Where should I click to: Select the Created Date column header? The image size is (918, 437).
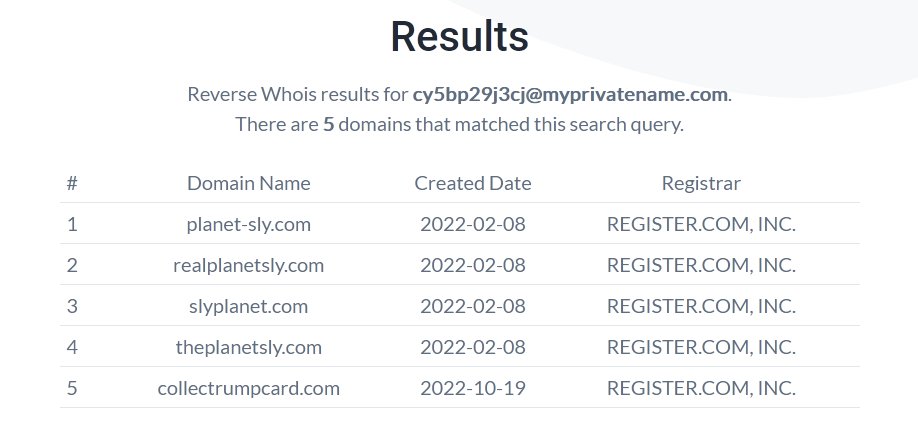472,183
